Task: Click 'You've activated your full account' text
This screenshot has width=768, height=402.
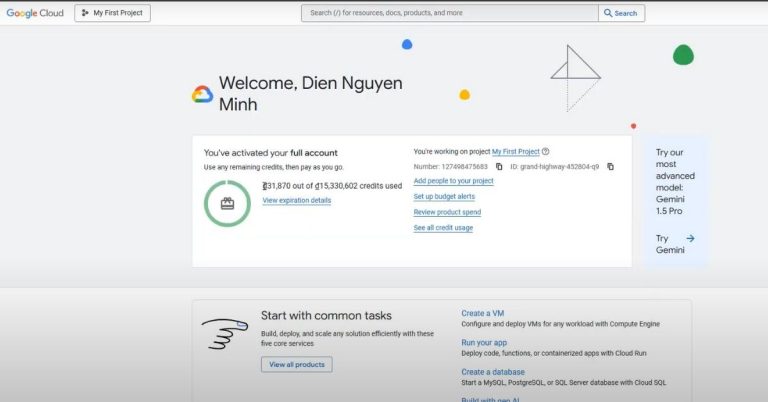Action: point(270,153)
